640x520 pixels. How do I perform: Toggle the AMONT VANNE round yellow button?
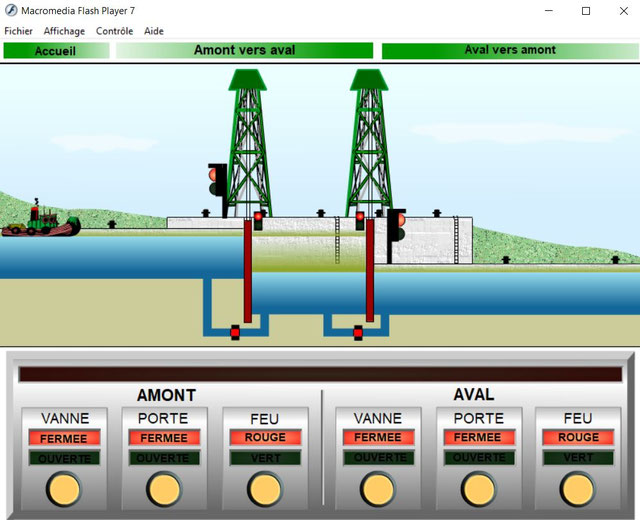(x=64, y=489)
